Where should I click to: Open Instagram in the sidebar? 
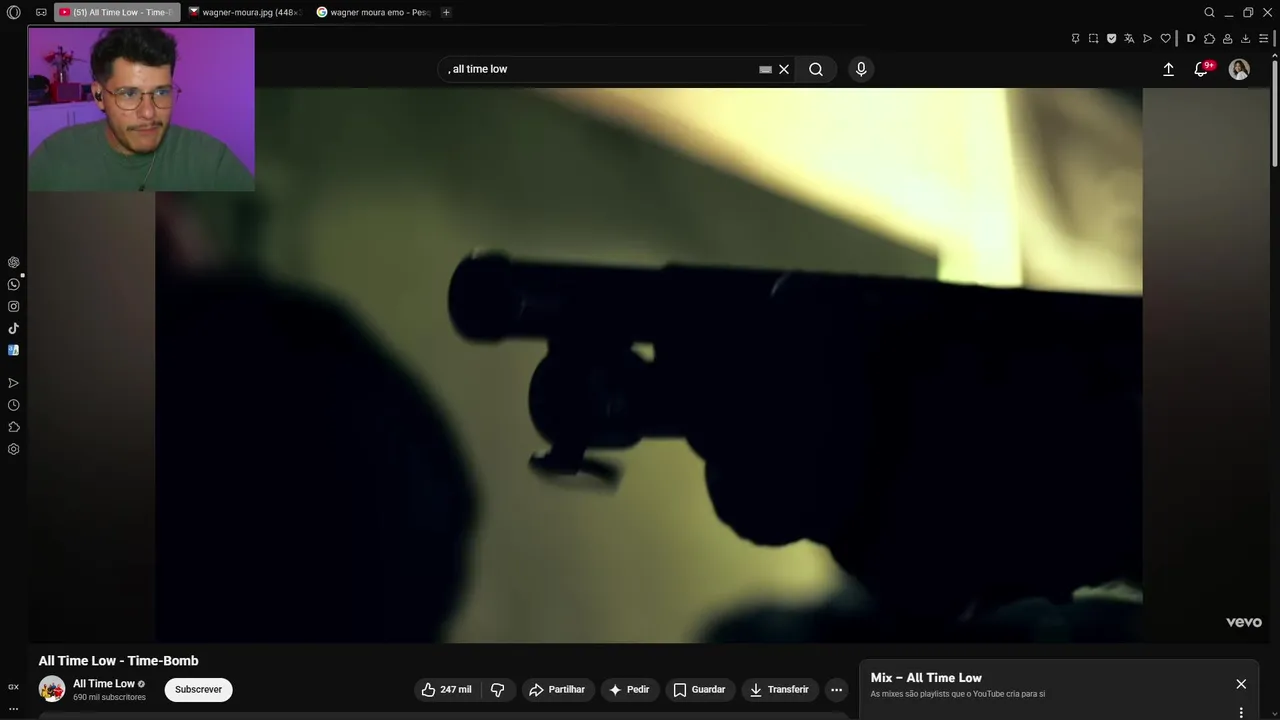point(14,306)
